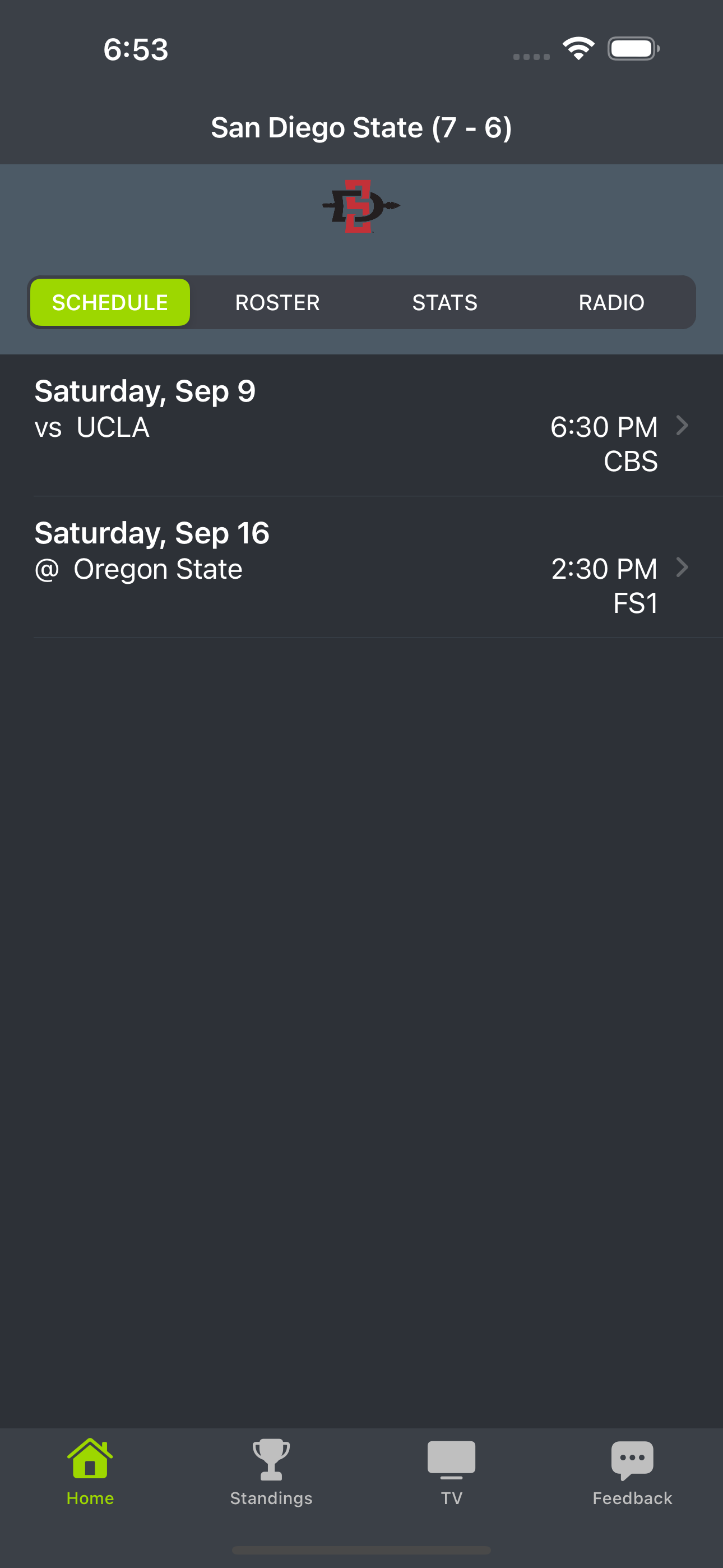Tap the home indicator bar

click(x=361, y=1549)
